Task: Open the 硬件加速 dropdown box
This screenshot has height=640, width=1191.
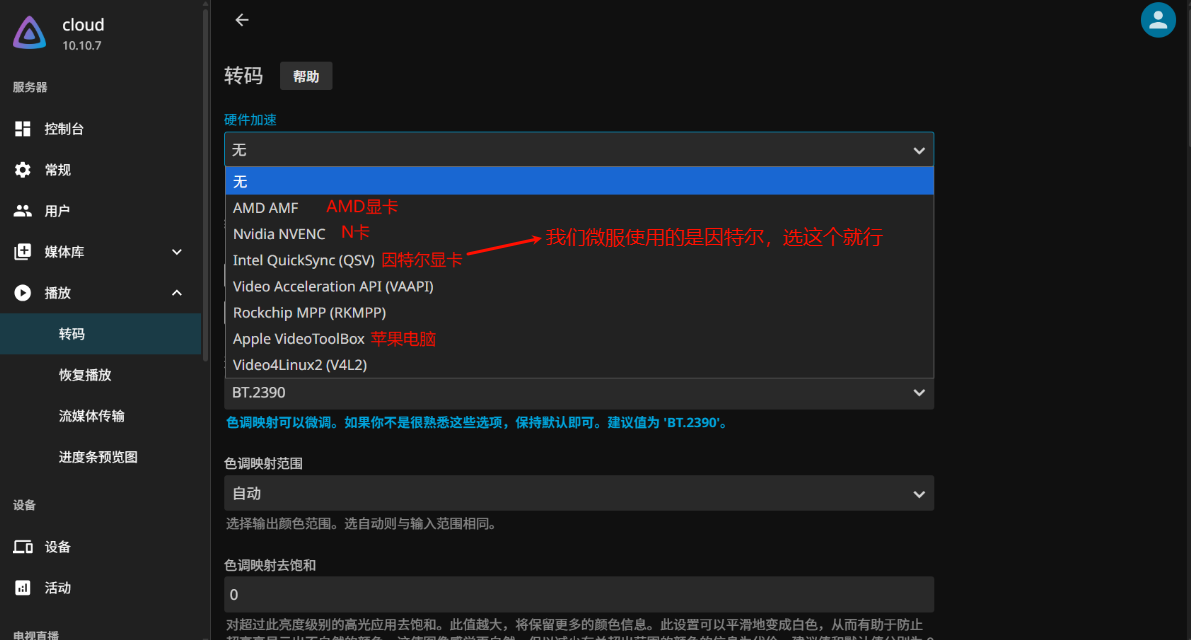Action: 579,150
